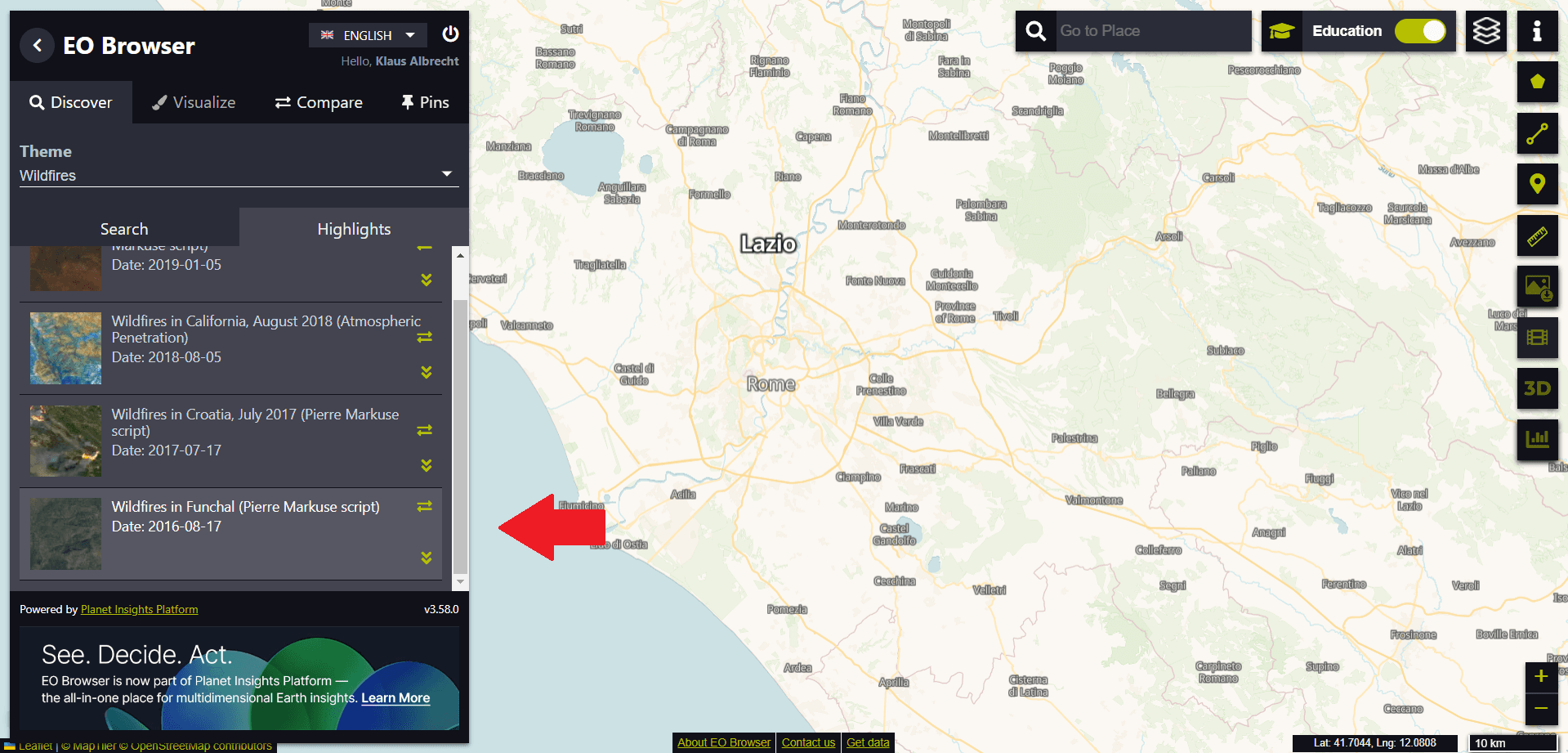The width and height of the screenshot is (1568, 753).
Task: Open the timelapse film icon
Action: tap(1537, 338)
